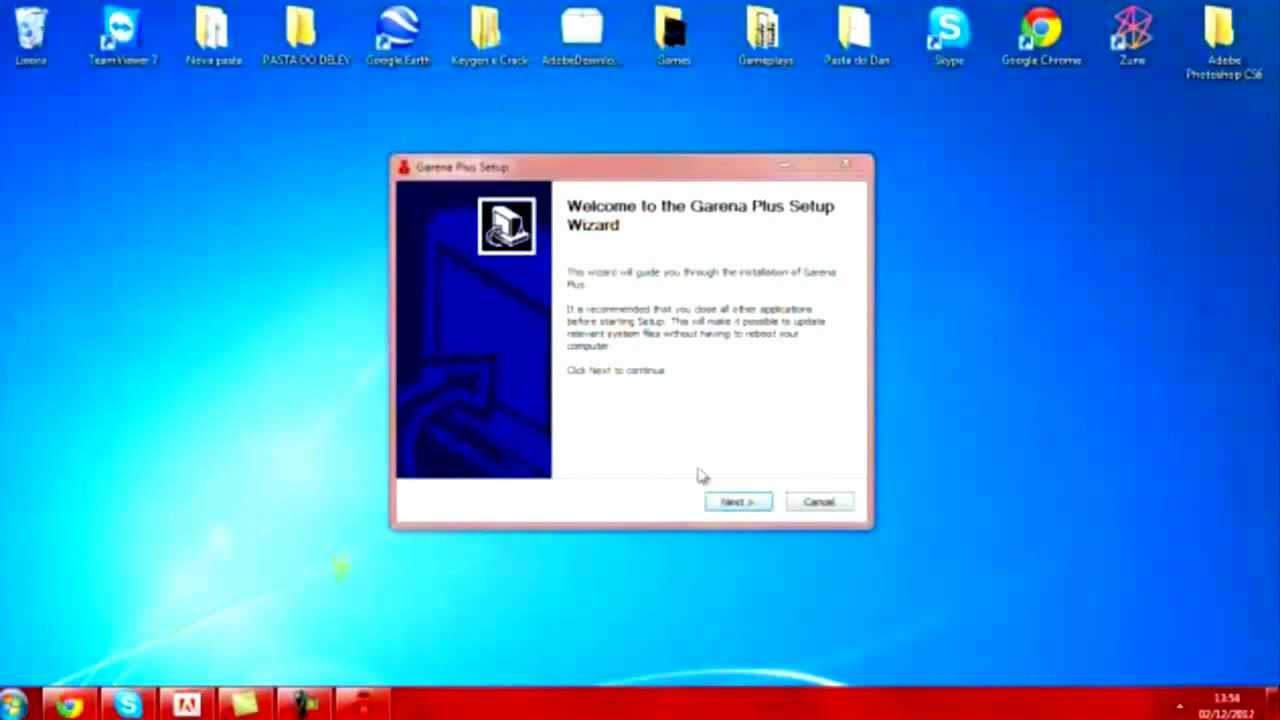Launch Zune desktop shortcut
This screenshot has width=1280, height=720.
tap(1132, 37)
